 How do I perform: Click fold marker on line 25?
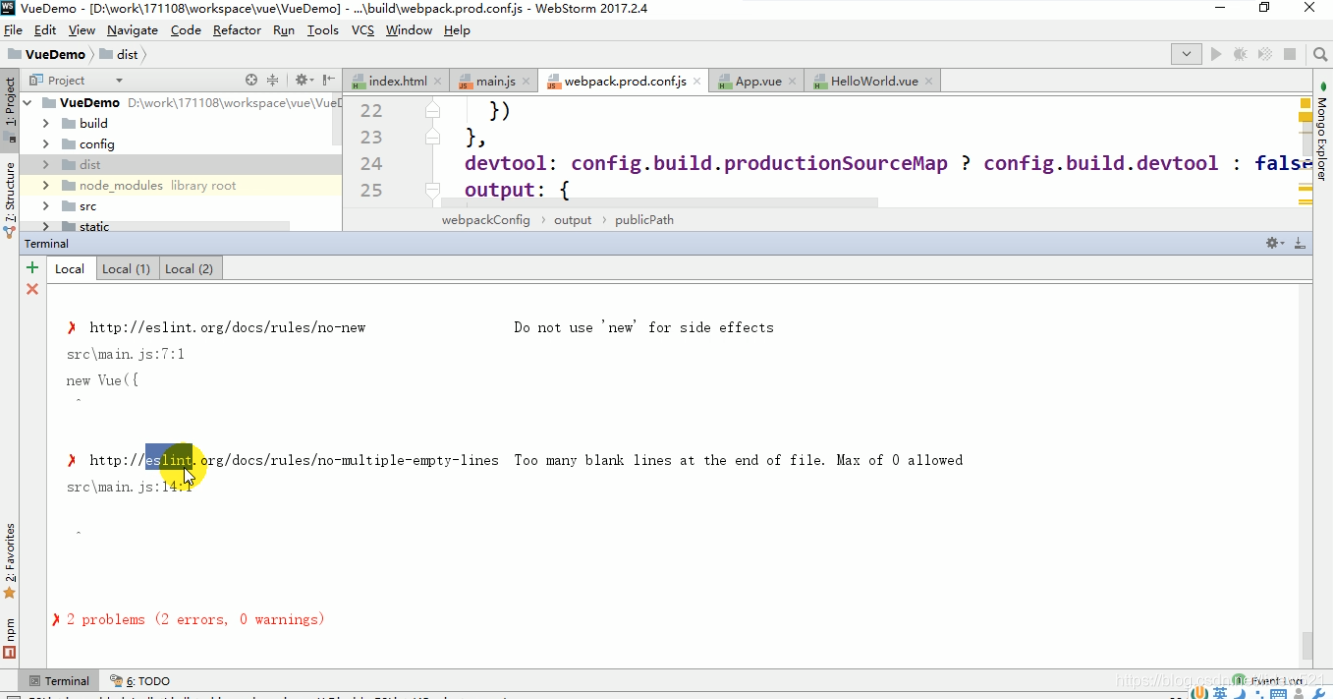[432, 189]
